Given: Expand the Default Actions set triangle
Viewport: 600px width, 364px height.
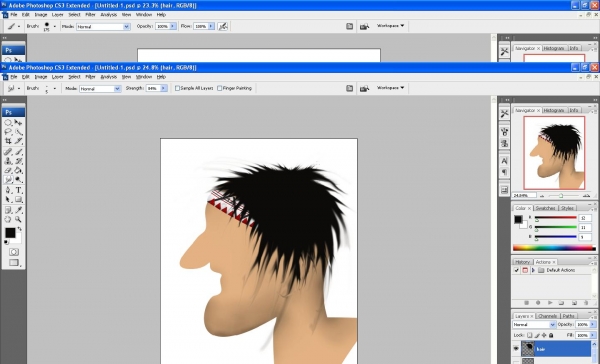Looking at the screenshot, I should pos(533,270).
